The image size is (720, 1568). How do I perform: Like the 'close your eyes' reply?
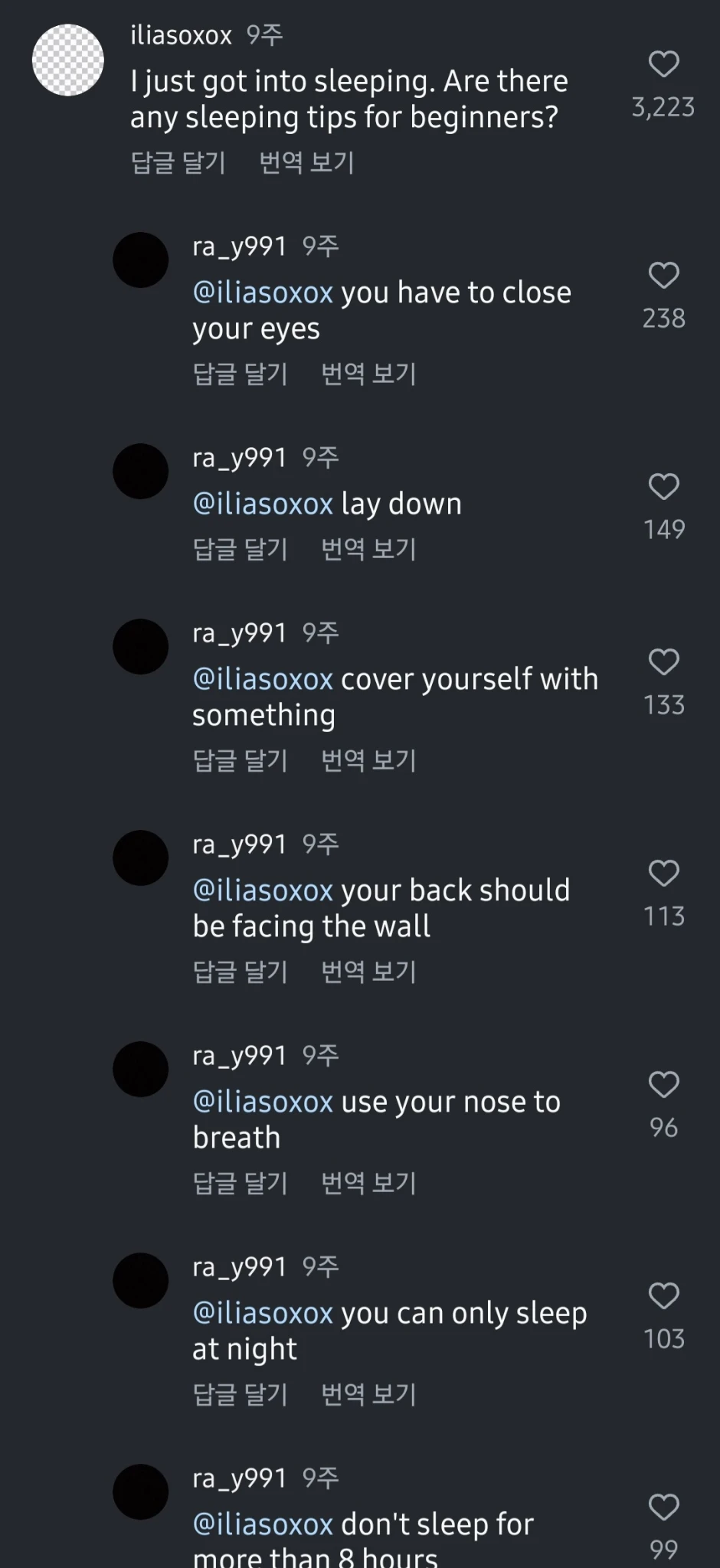point(663,276)
